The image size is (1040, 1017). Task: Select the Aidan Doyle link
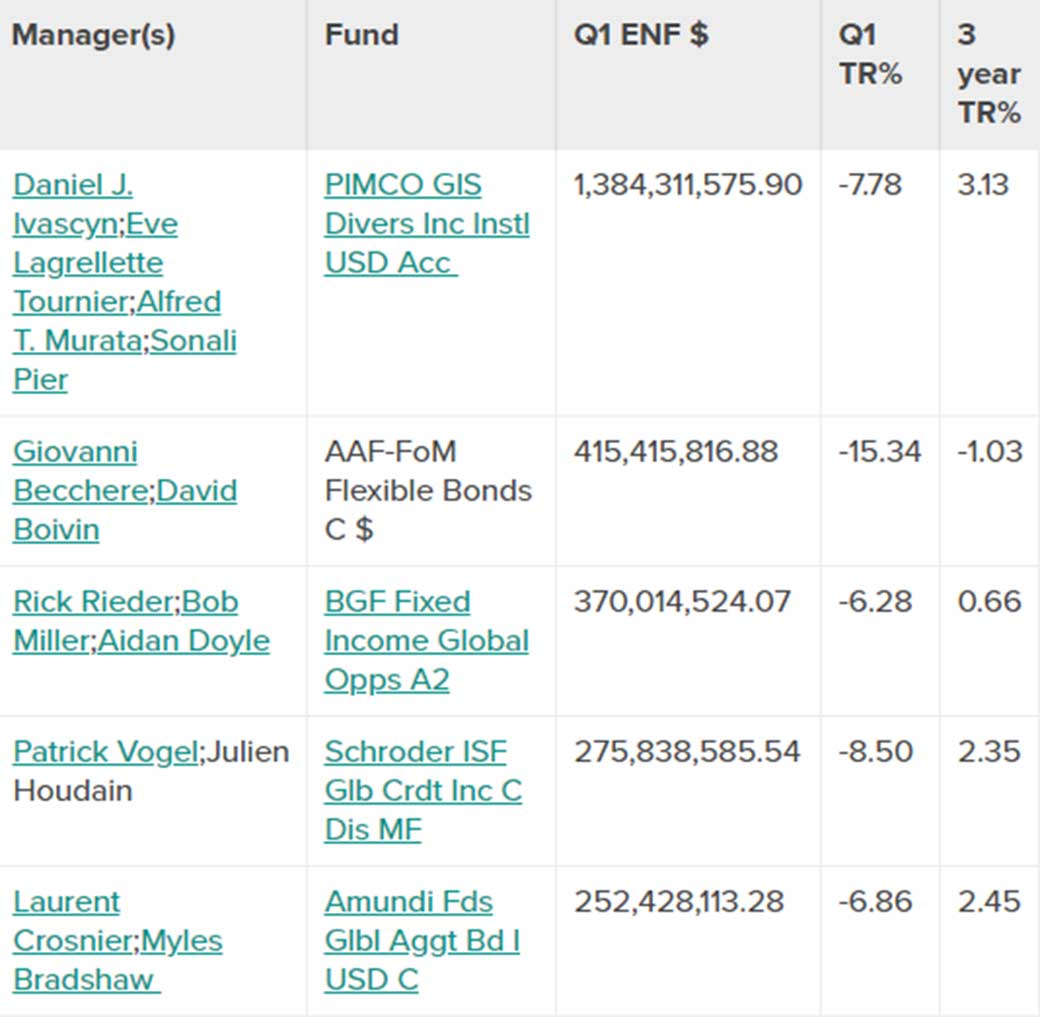click(184, 641)
